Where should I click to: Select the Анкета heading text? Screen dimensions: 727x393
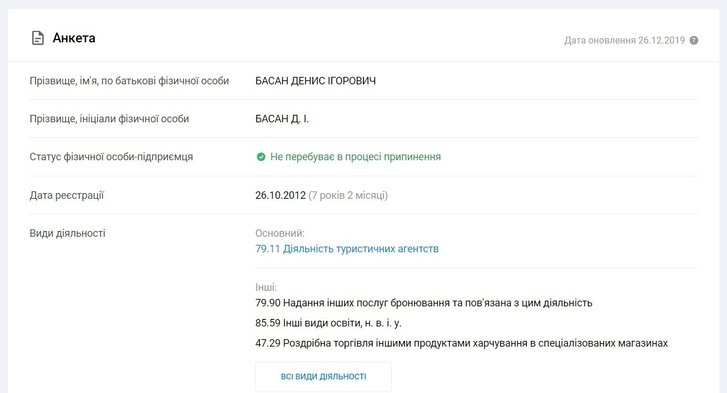point(74,38)
